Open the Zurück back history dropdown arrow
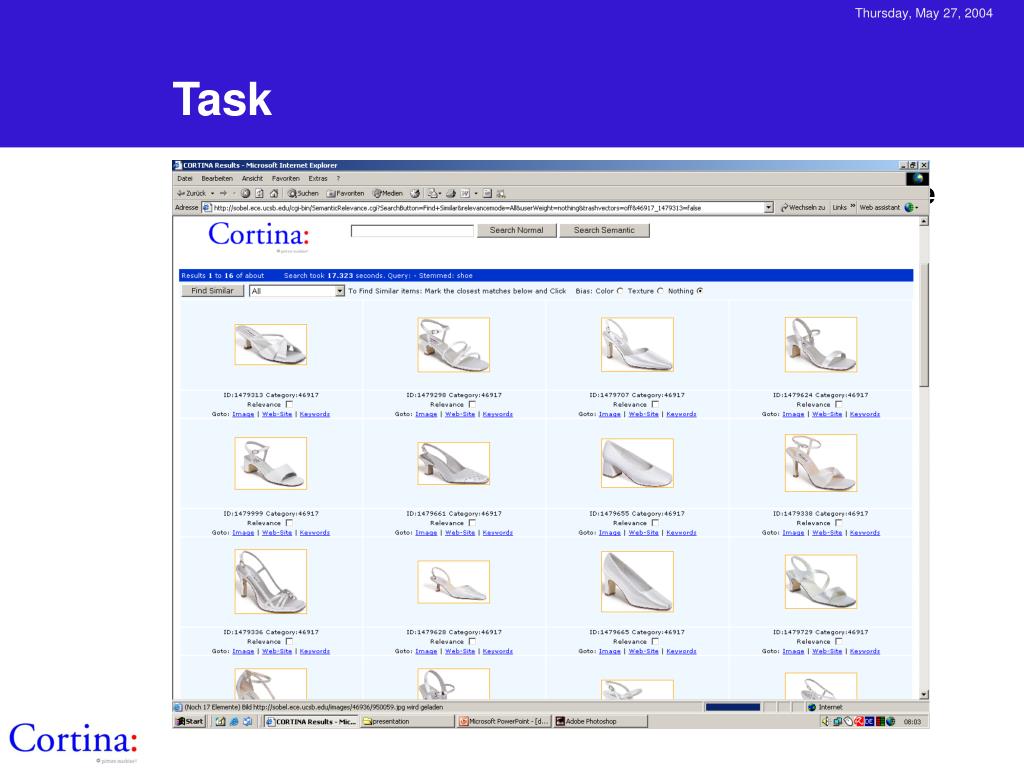This screenshot has width=1024, height=768. coord(212,193)
